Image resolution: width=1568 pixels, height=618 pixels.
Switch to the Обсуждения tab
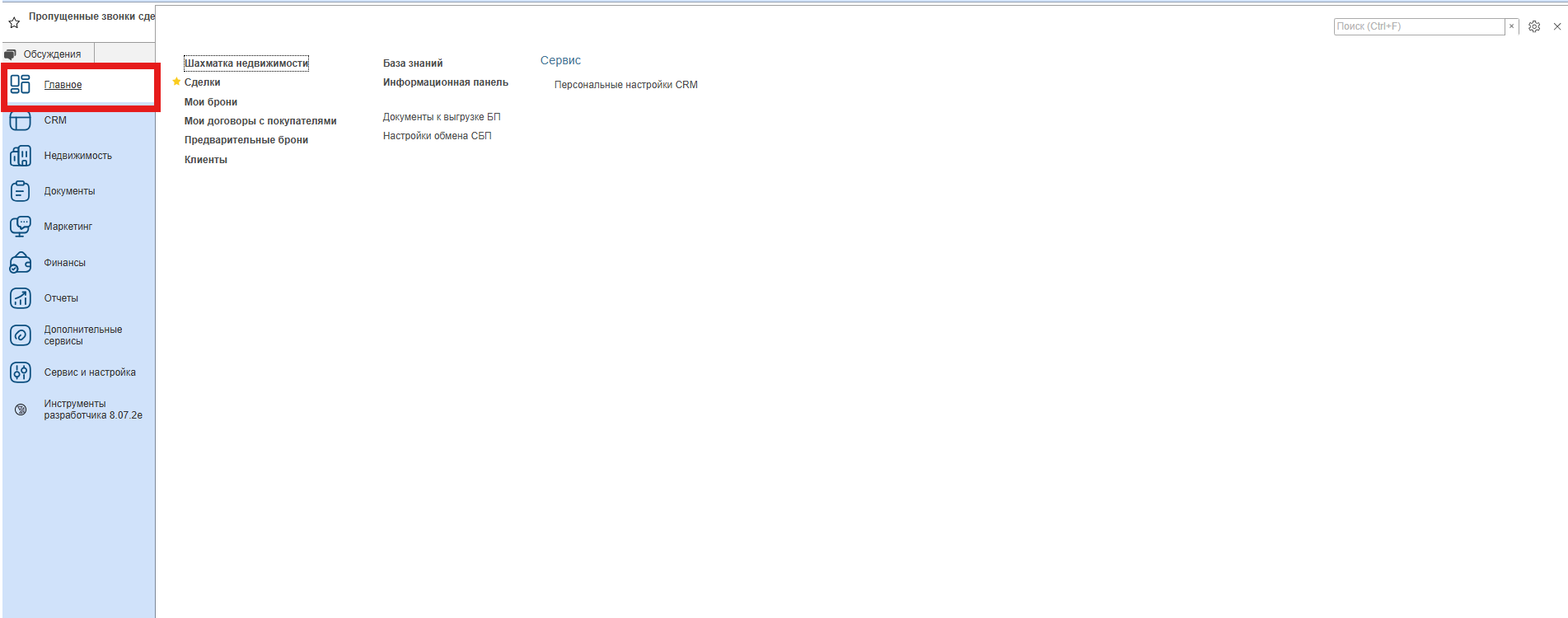point(51,54)
